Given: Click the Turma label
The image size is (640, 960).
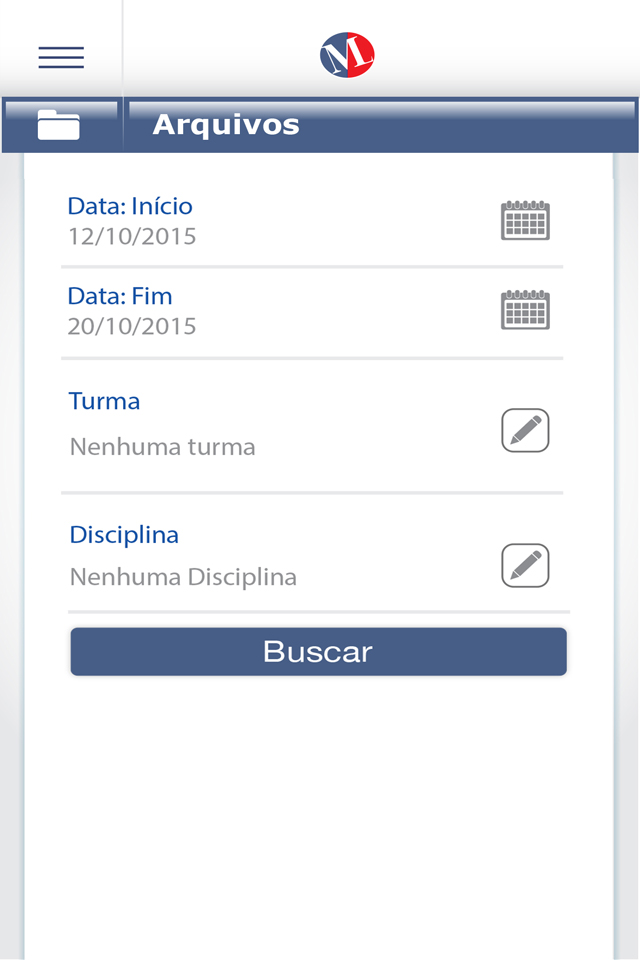Looking at the screenshot, I should (x=104, y=402).
